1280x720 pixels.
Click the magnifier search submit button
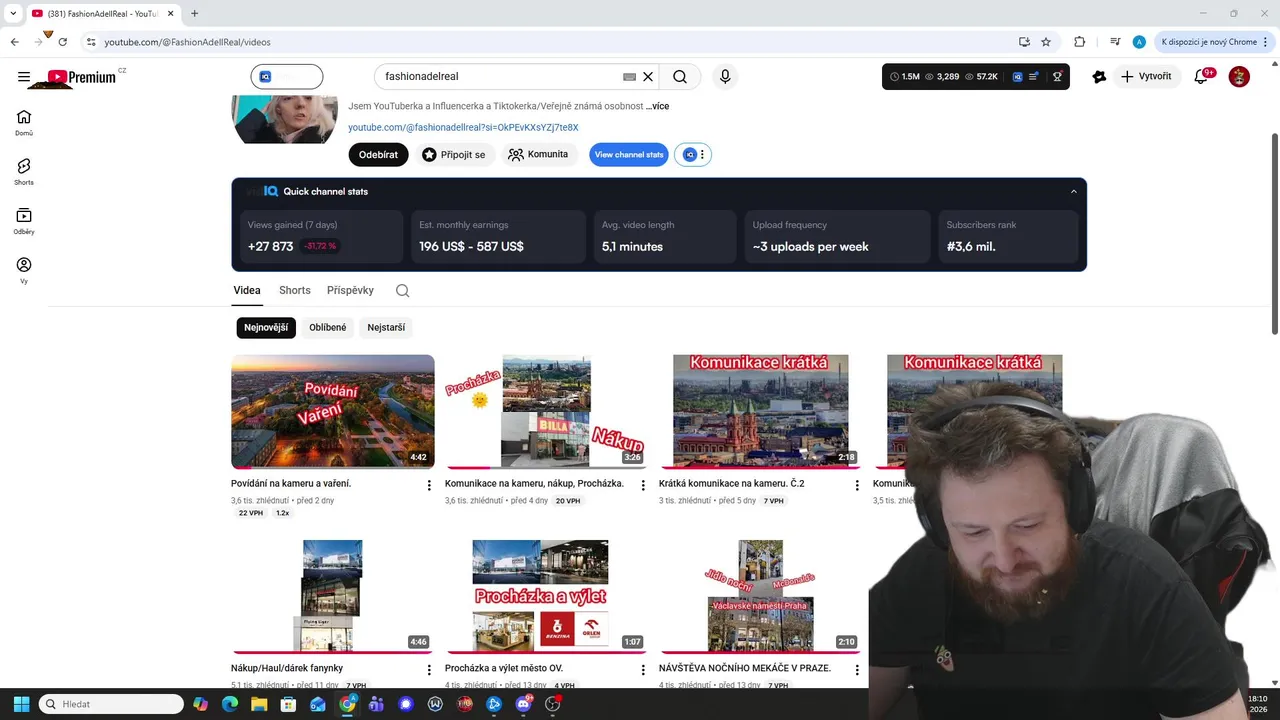680,76
